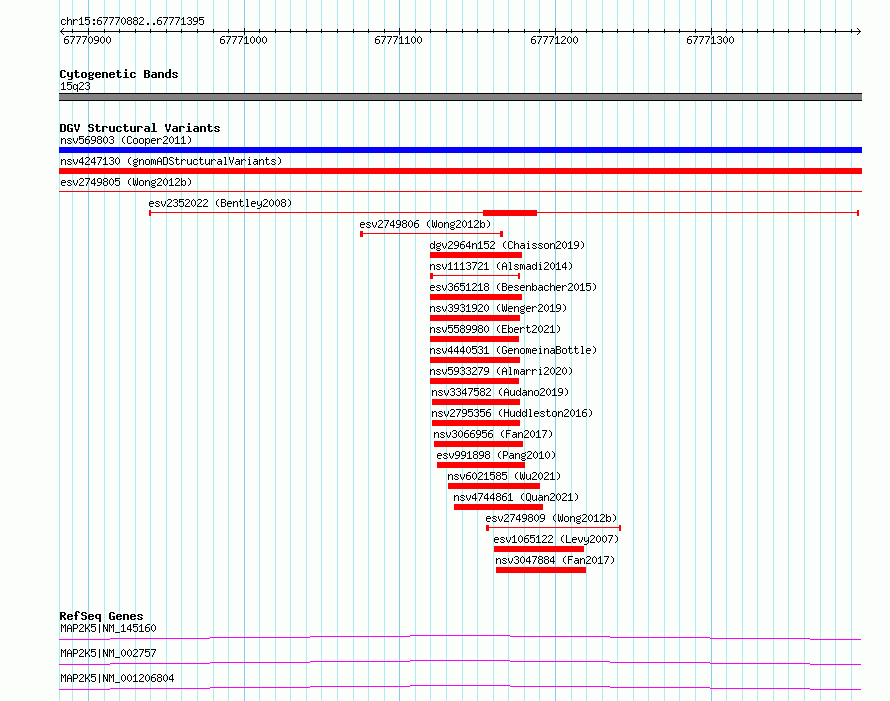Select the nsv3066956 red bar
Viewport: 890px width, 701px height.
point(478,444)
